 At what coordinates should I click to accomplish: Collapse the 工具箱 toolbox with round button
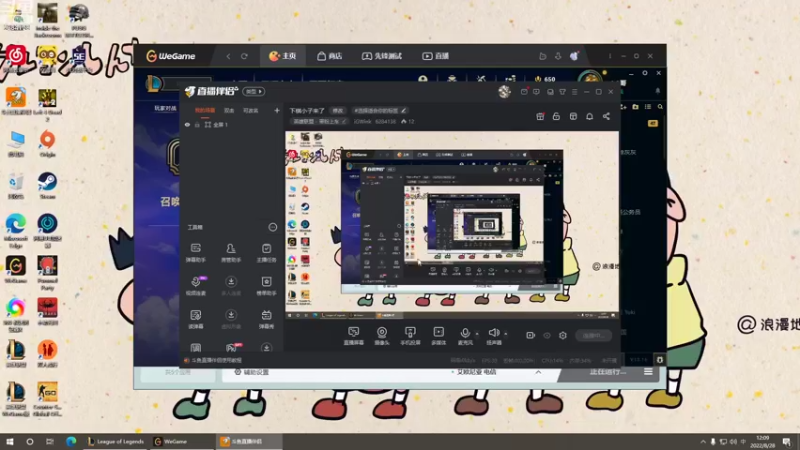pos(272,227)
